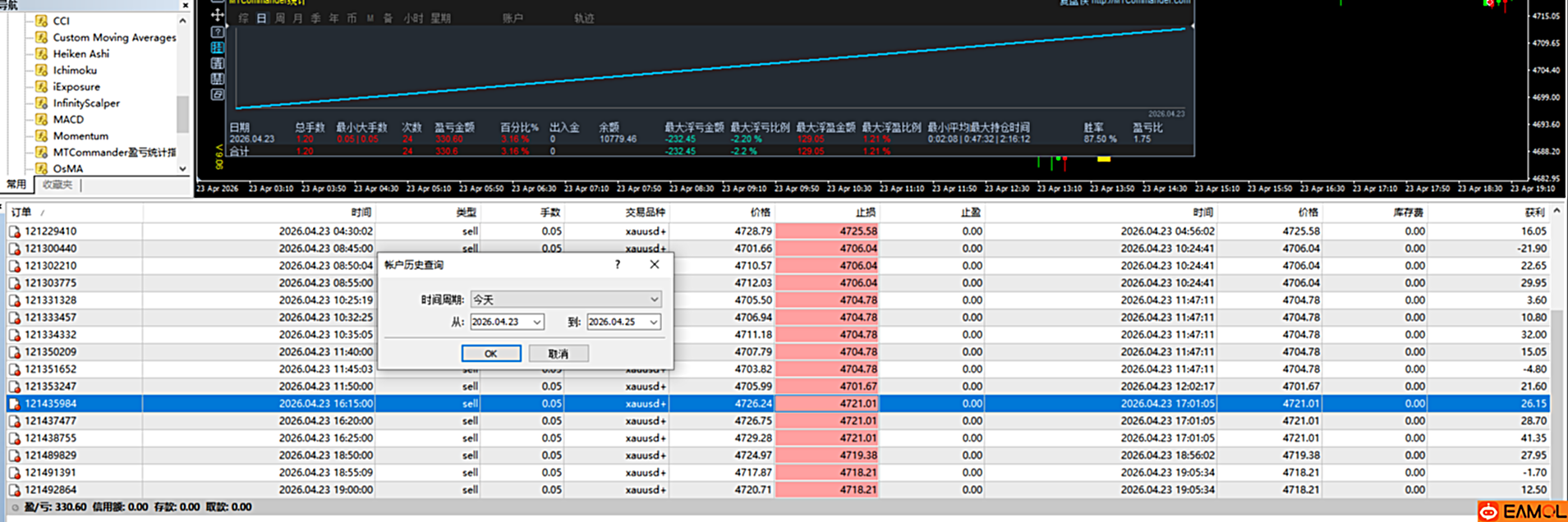Viewport: 1568px width, 522px height.
Task: Click order 121229410 row icon
Action: point(15,231)
